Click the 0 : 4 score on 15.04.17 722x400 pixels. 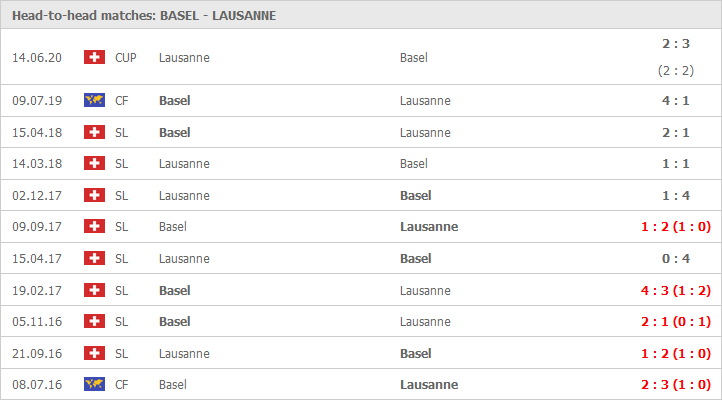click(x=675, y=259)
